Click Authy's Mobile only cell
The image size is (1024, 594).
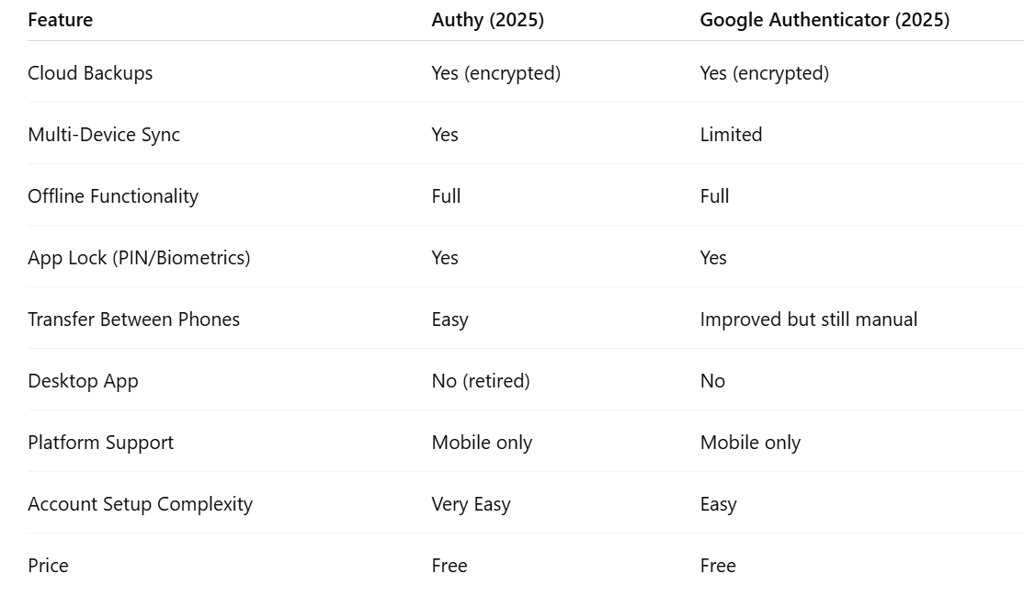[482, 443]
